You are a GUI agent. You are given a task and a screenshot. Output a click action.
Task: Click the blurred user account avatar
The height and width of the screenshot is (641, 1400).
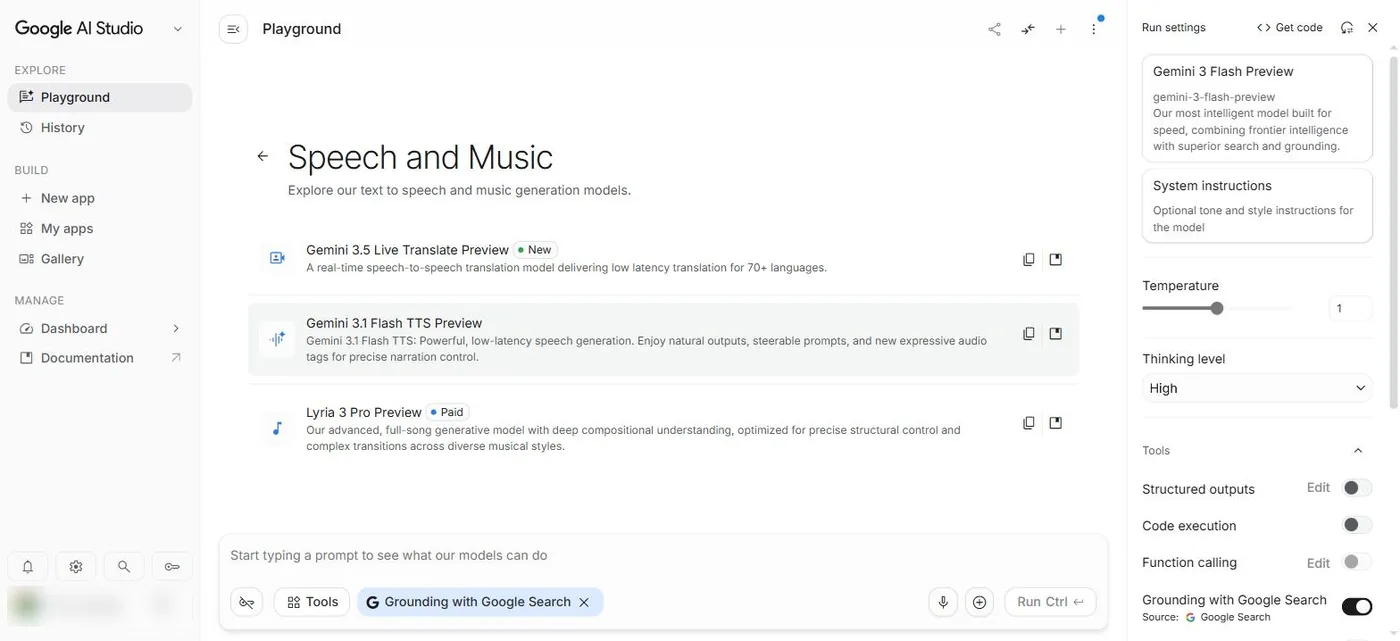point(28,605)
